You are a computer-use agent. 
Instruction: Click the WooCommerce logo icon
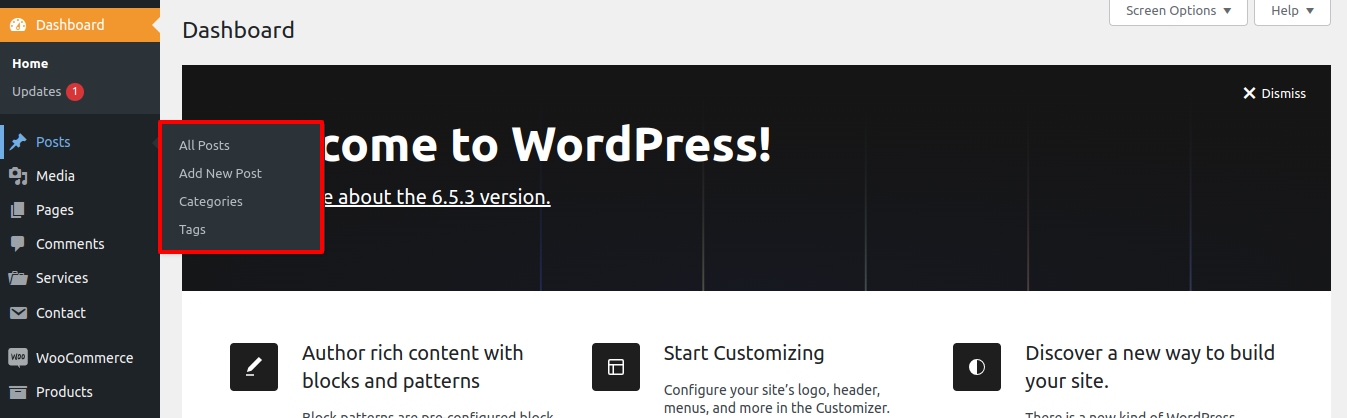18,358
